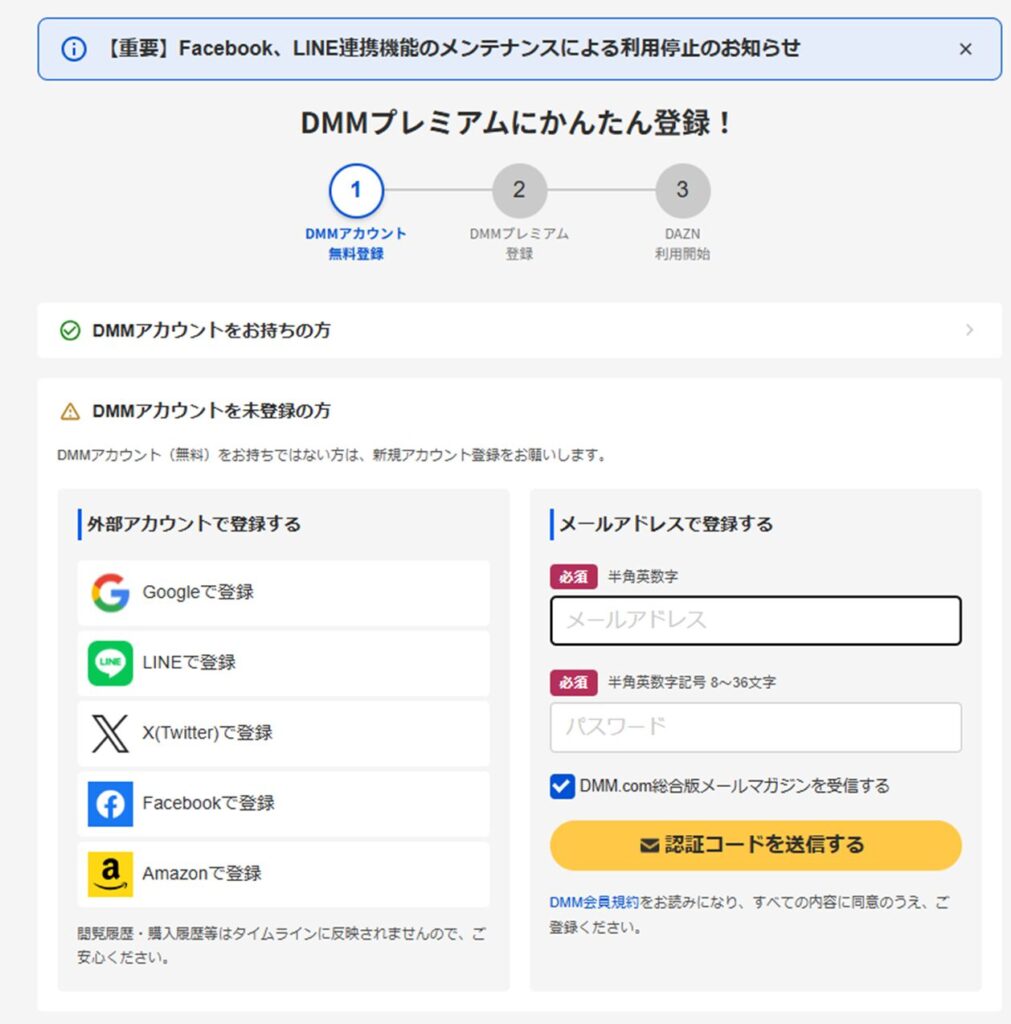Register with Googleで登録 button
This screenshot has height=1024, width=1011.
pyautogui.click(x=283, y=592)
